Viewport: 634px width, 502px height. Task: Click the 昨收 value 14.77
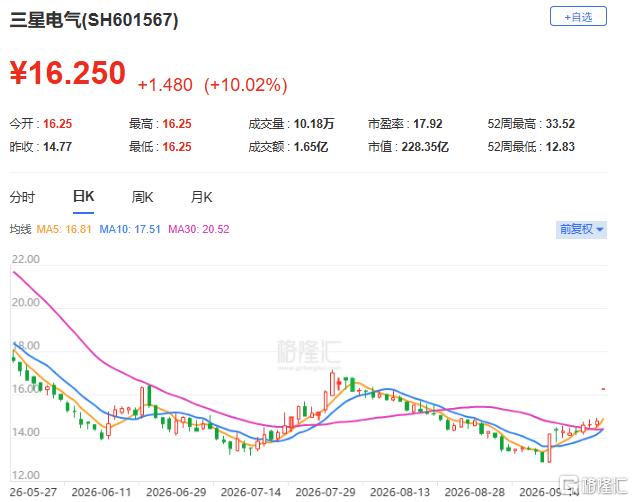57,146
